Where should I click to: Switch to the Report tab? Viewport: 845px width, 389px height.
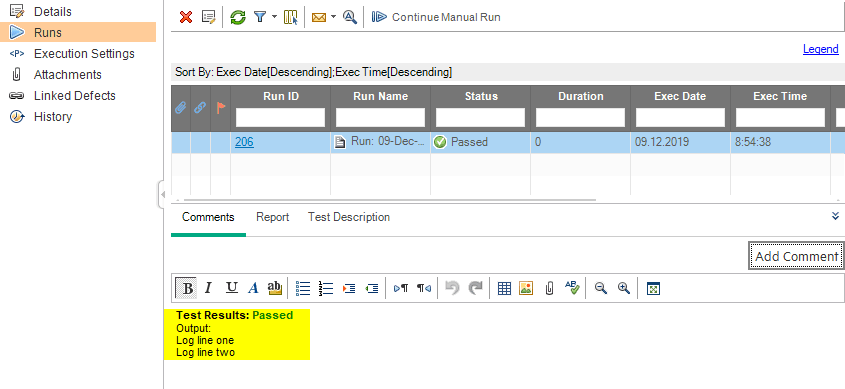point(273,217)
